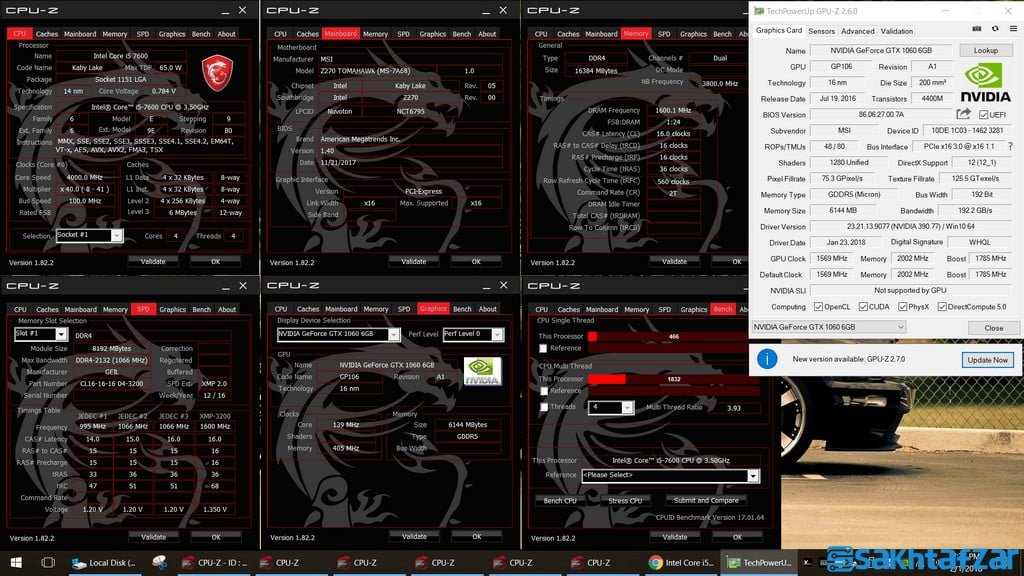
Task: Select the highlighted Bench tab in CPU-Z
Action: point(723,309)
